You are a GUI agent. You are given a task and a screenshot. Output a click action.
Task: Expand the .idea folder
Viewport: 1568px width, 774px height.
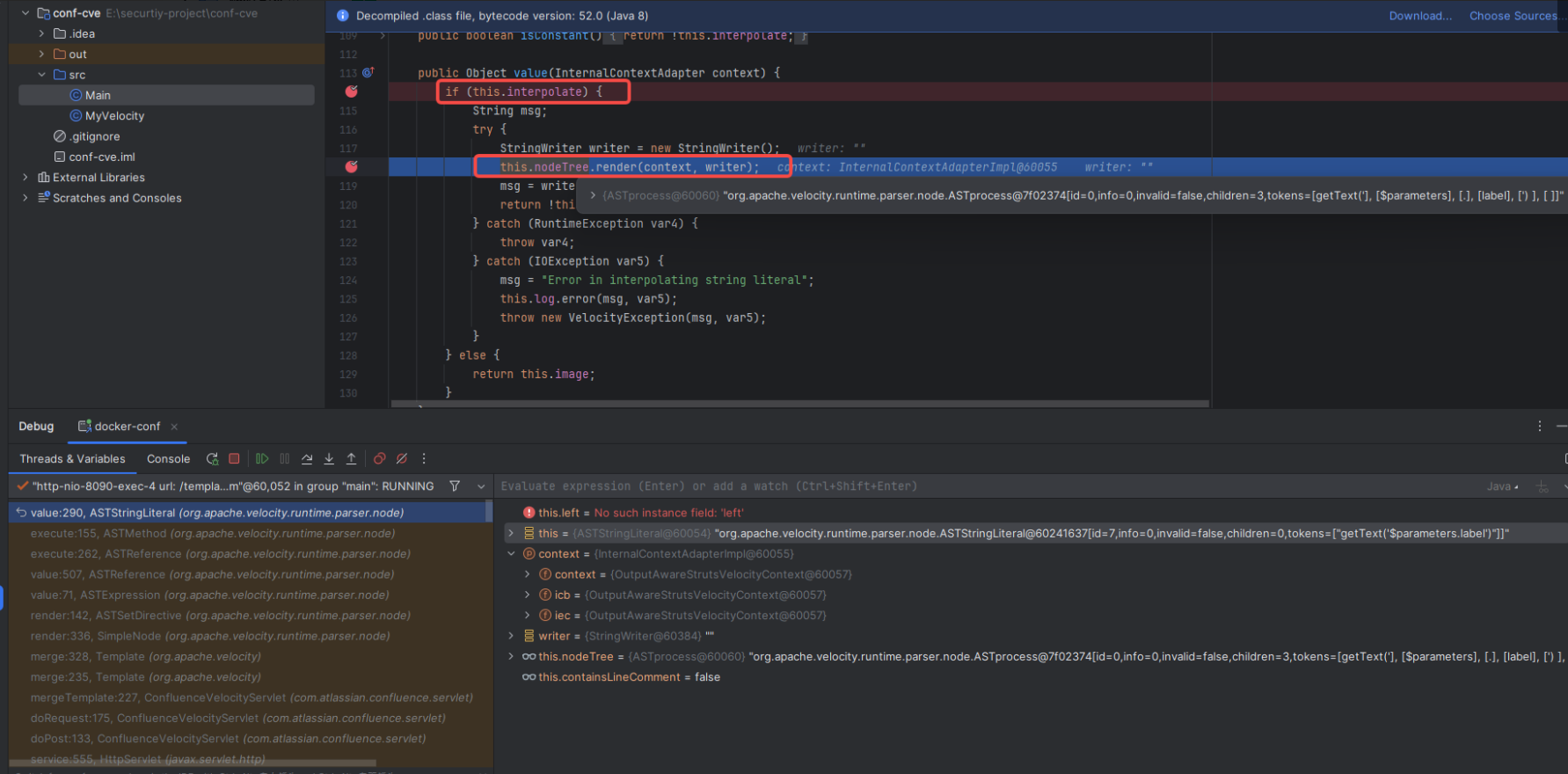pyautogui.click(x=41, y=33)
